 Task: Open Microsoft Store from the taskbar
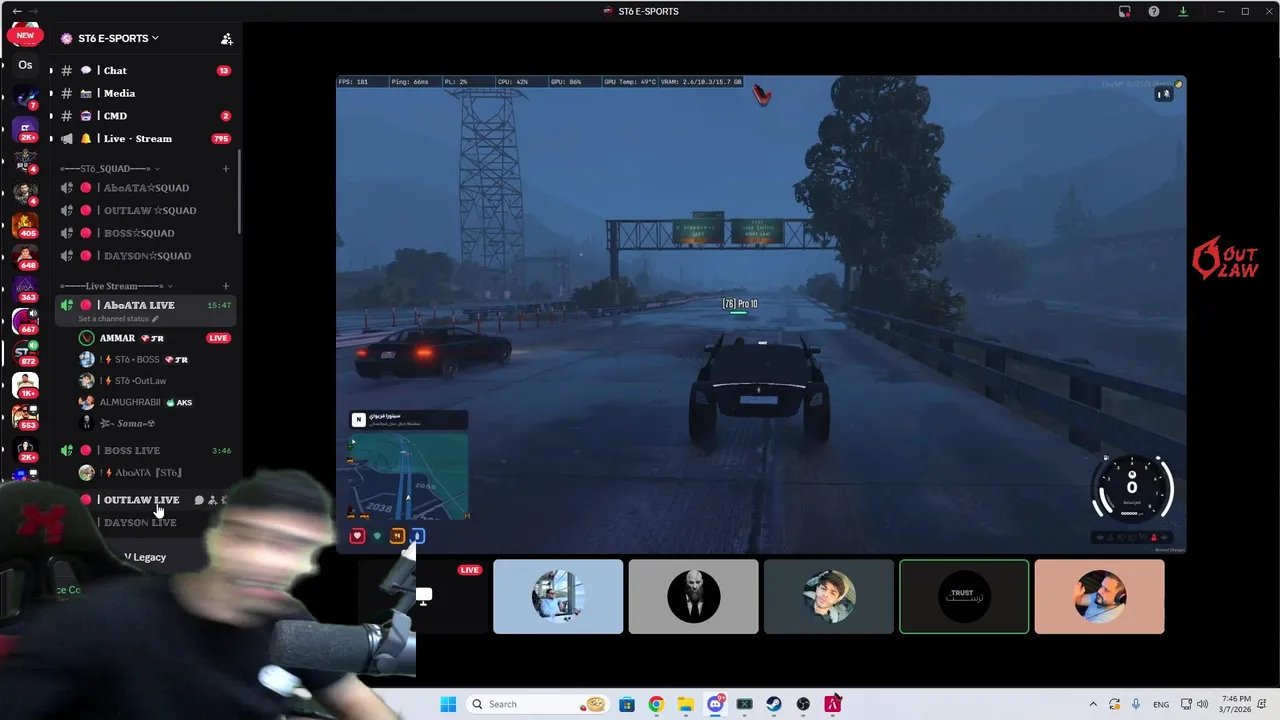(x=627, y=704)
